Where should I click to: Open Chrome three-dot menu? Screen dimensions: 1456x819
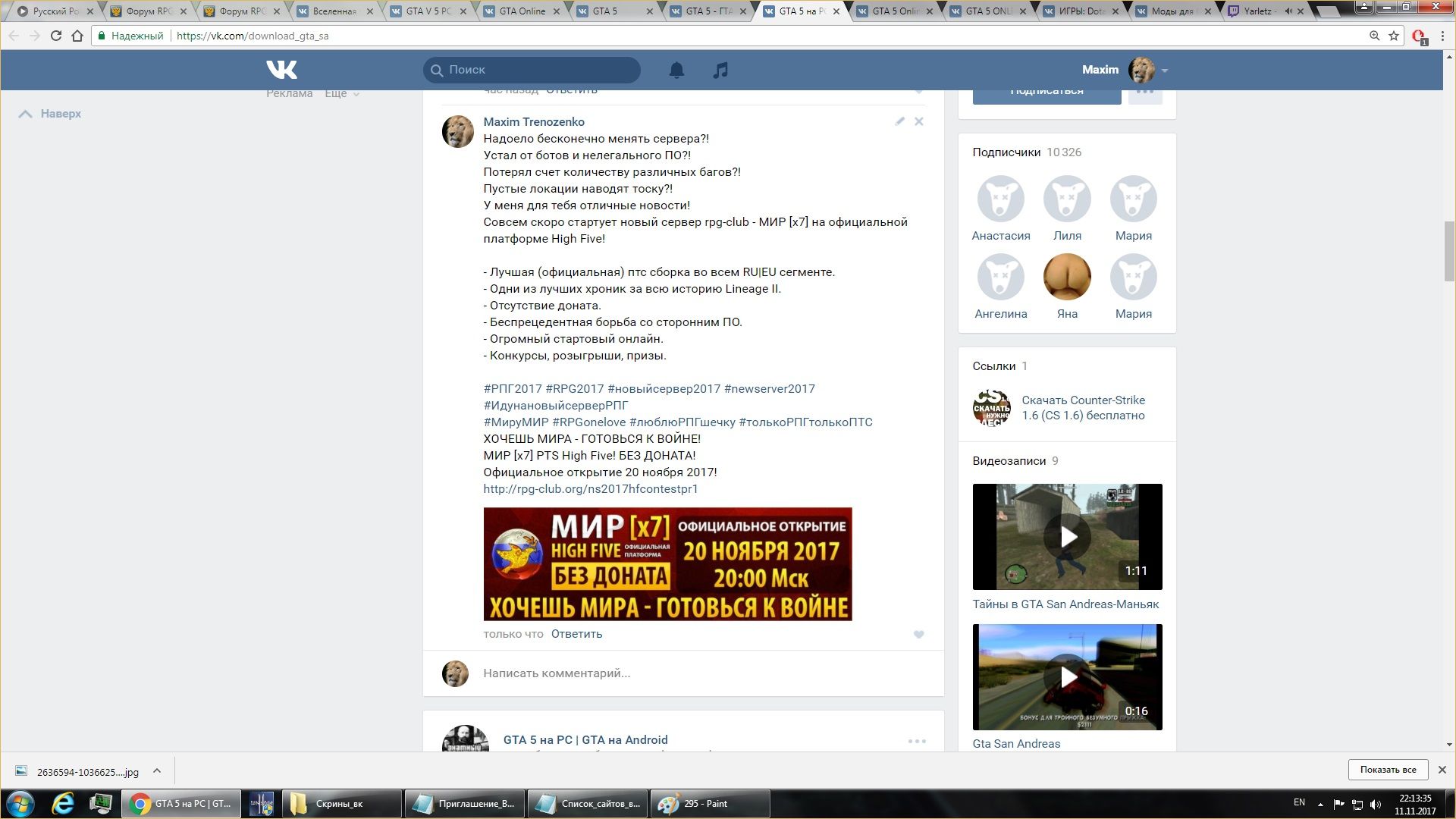(x=1442, y=36)
